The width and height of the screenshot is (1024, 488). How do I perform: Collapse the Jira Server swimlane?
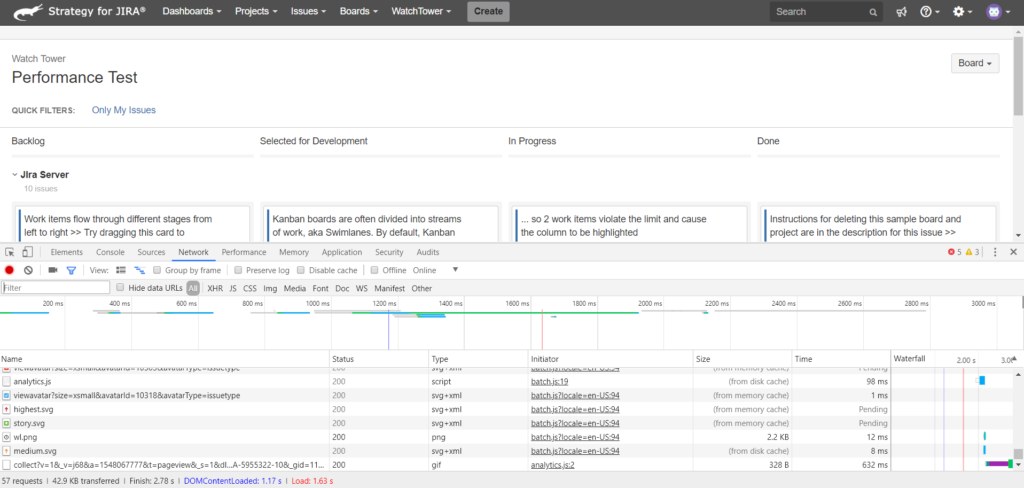[14, 175]
